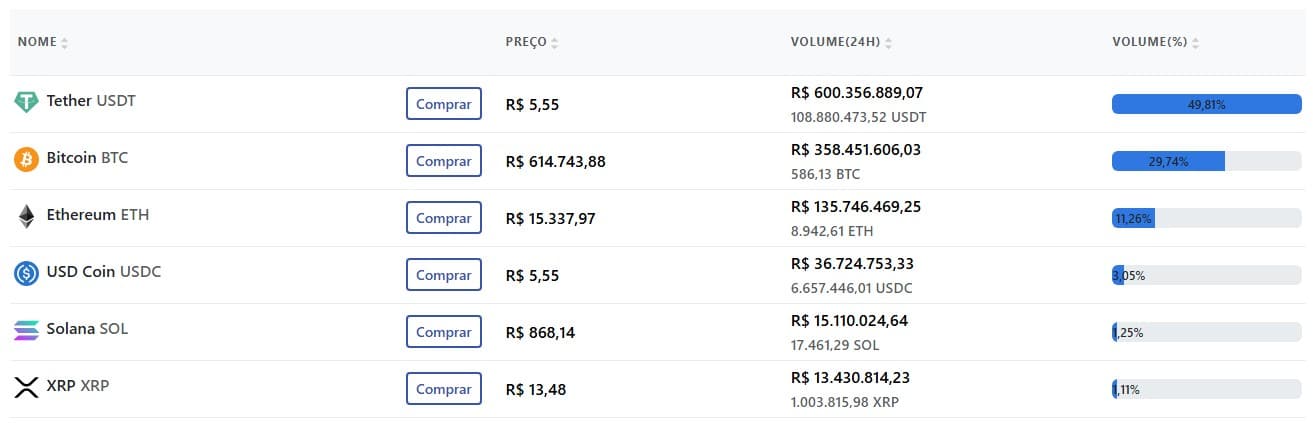Click the Tether USDT coin icon

point(26,102)
